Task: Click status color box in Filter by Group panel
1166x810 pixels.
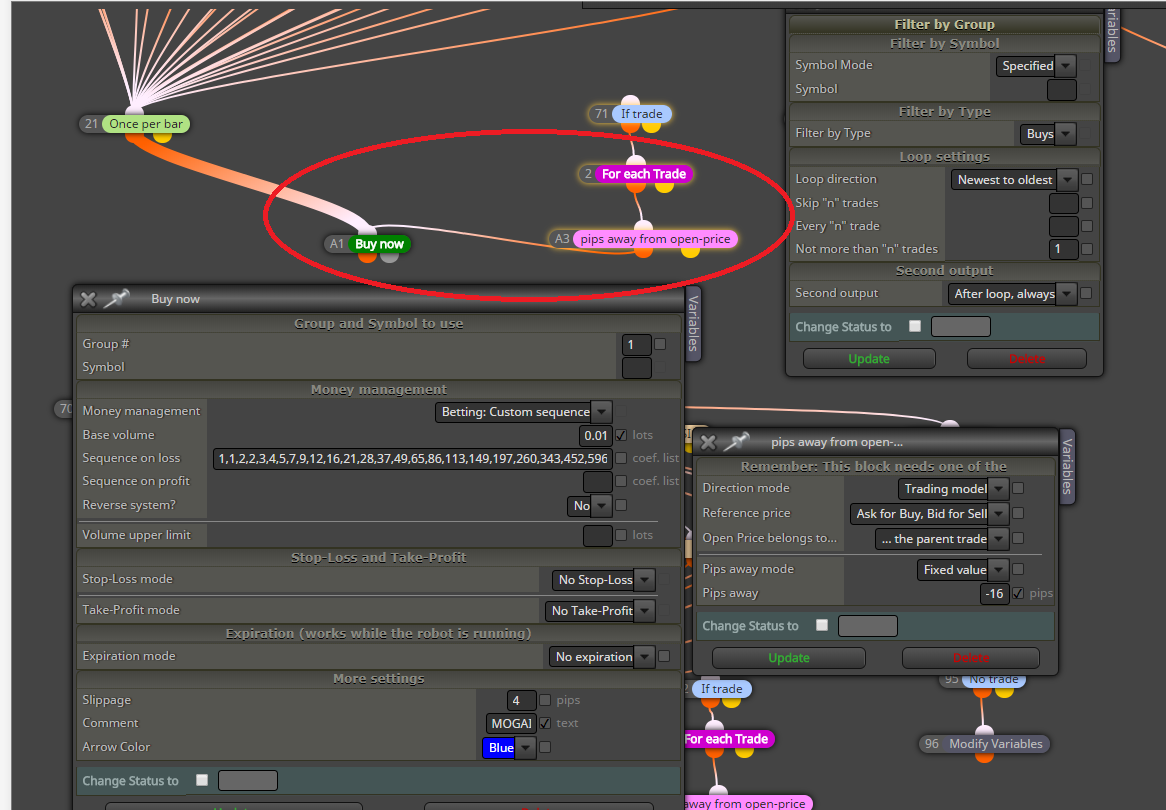Action: (961, 327)
